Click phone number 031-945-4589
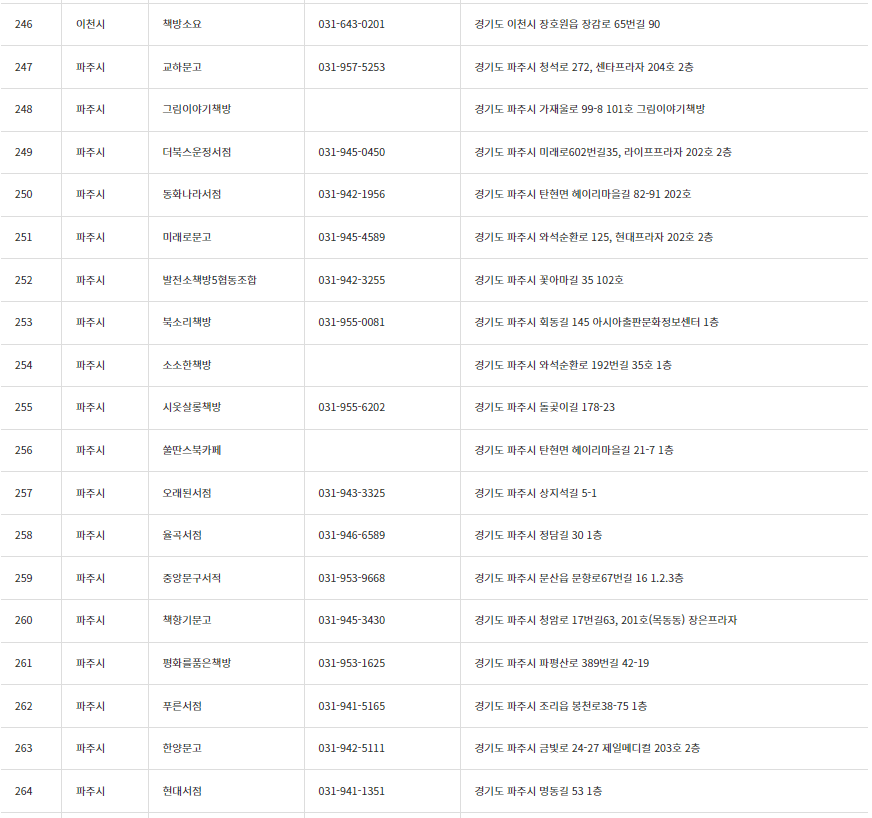The width and height of the screenshot is (872, 818). (x=351, y=237)
